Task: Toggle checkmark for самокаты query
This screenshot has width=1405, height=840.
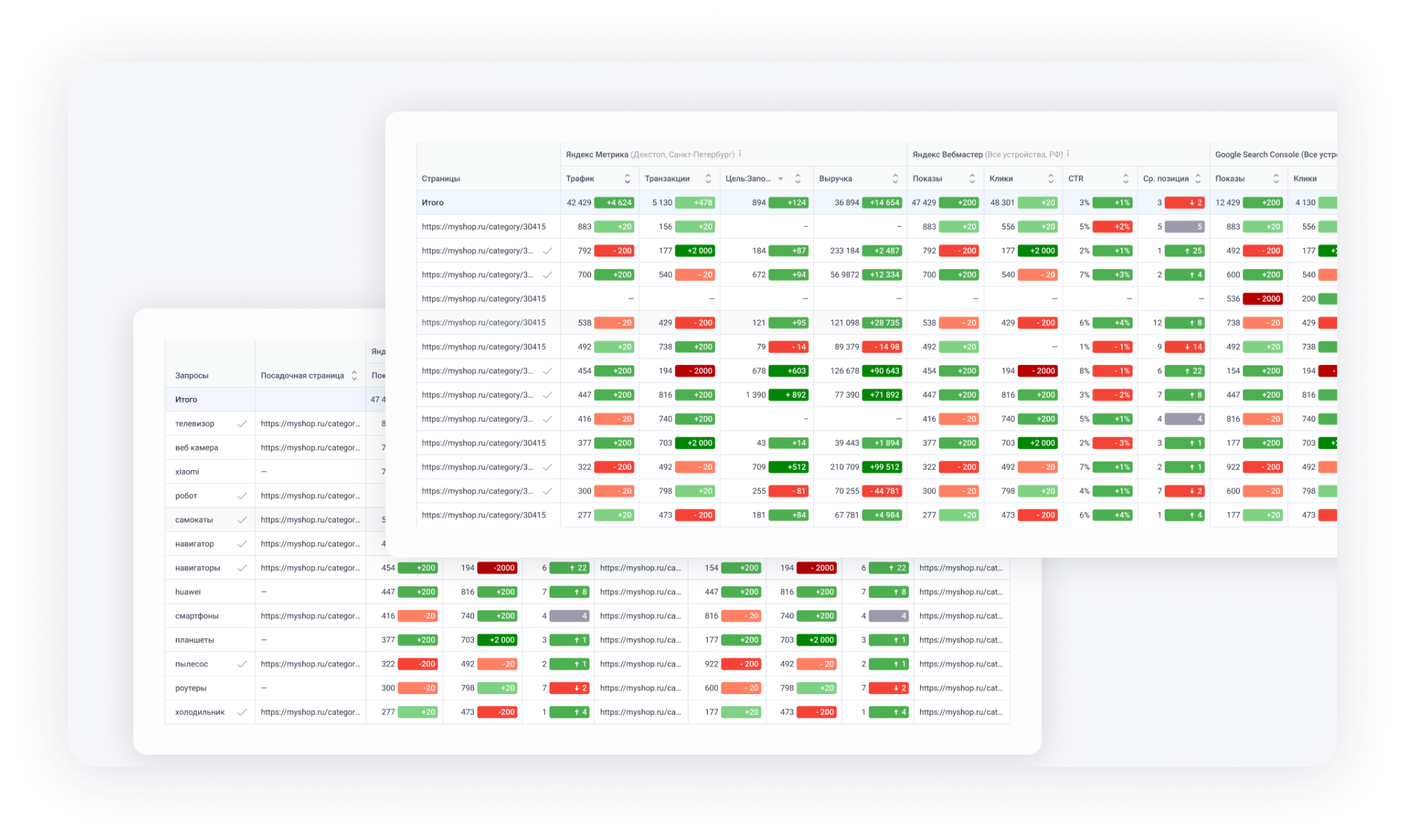Action: pos(242,520)
